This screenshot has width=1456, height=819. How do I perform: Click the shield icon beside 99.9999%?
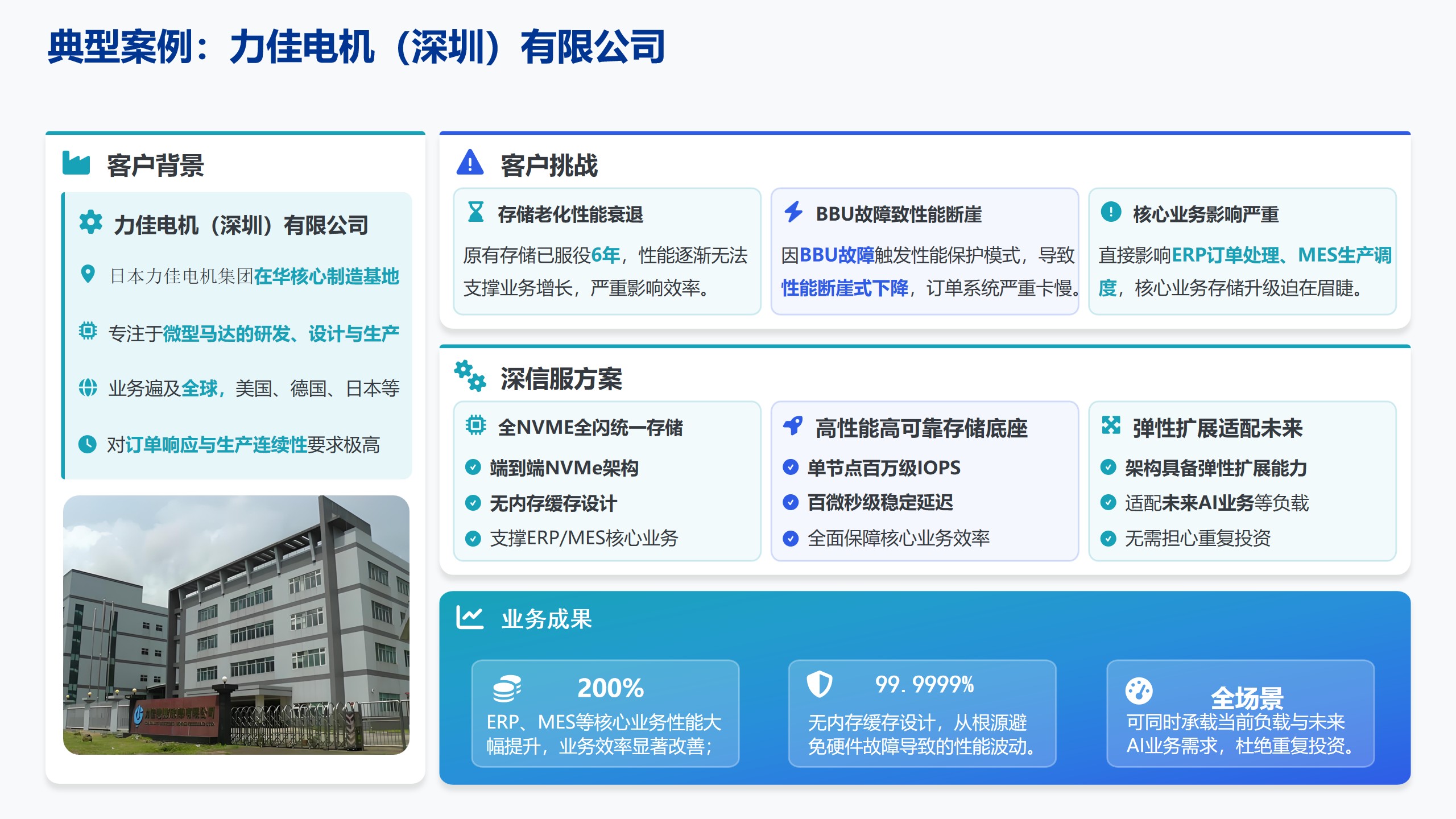820,684
